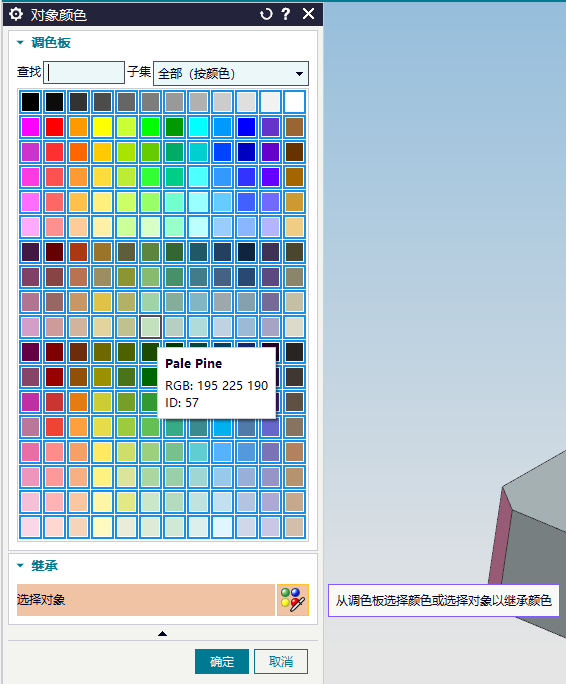Open the dialog settings gear icon
Screen dimensions: 566x684
[16, 14]
